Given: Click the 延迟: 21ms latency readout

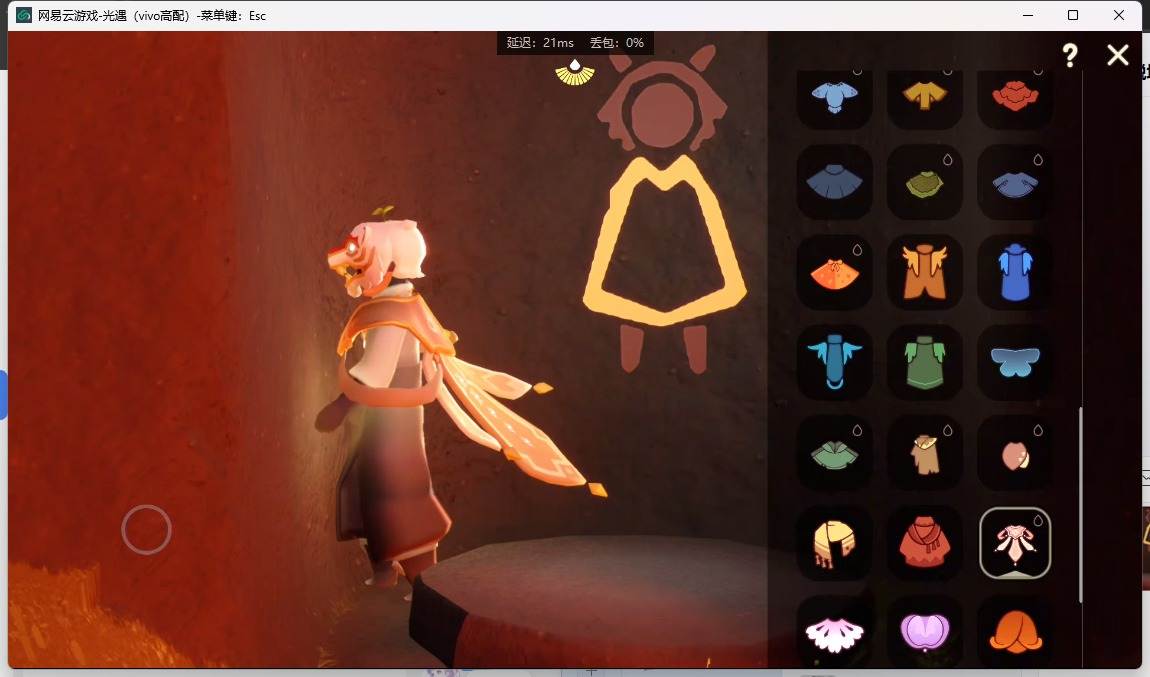Looking at the screenshot, I should tap(540, 43).
